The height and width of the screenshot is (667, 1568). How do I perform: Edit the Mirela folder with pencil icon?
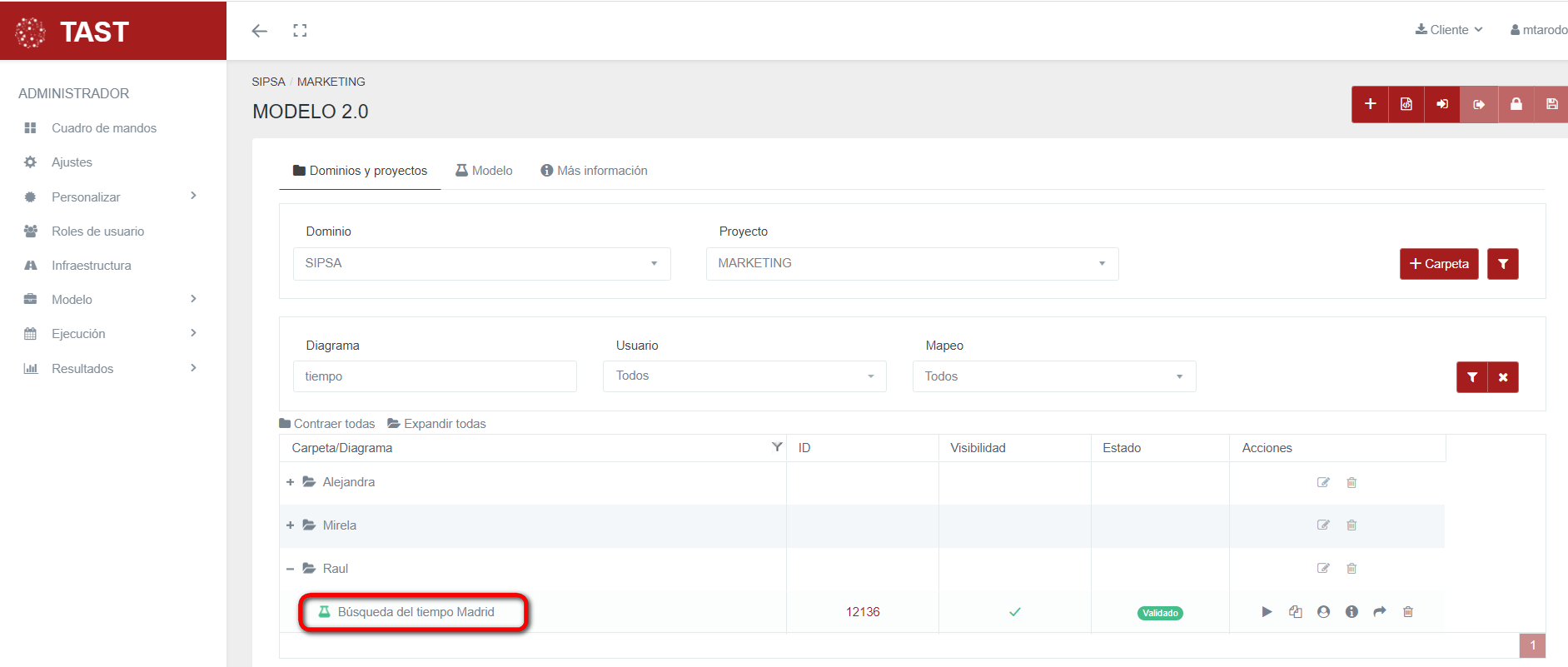pos(1323,525)
